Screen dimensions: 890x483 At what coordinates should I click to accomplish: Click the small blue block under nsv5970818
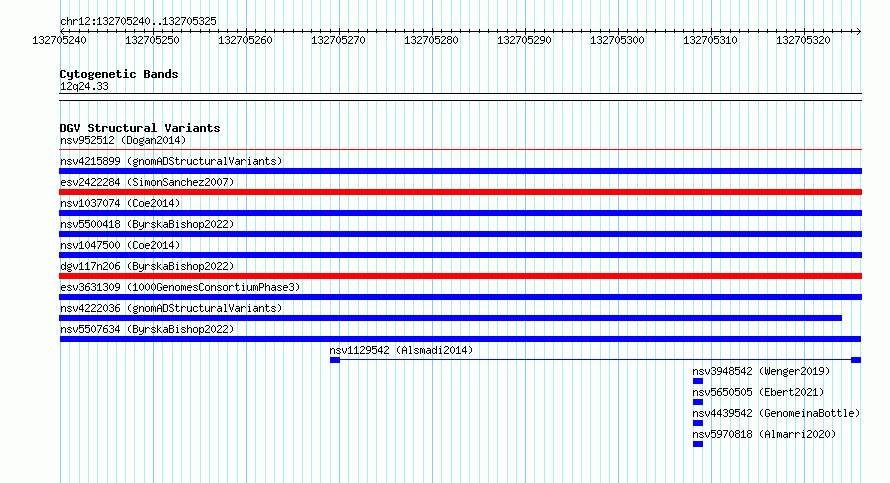698,444
